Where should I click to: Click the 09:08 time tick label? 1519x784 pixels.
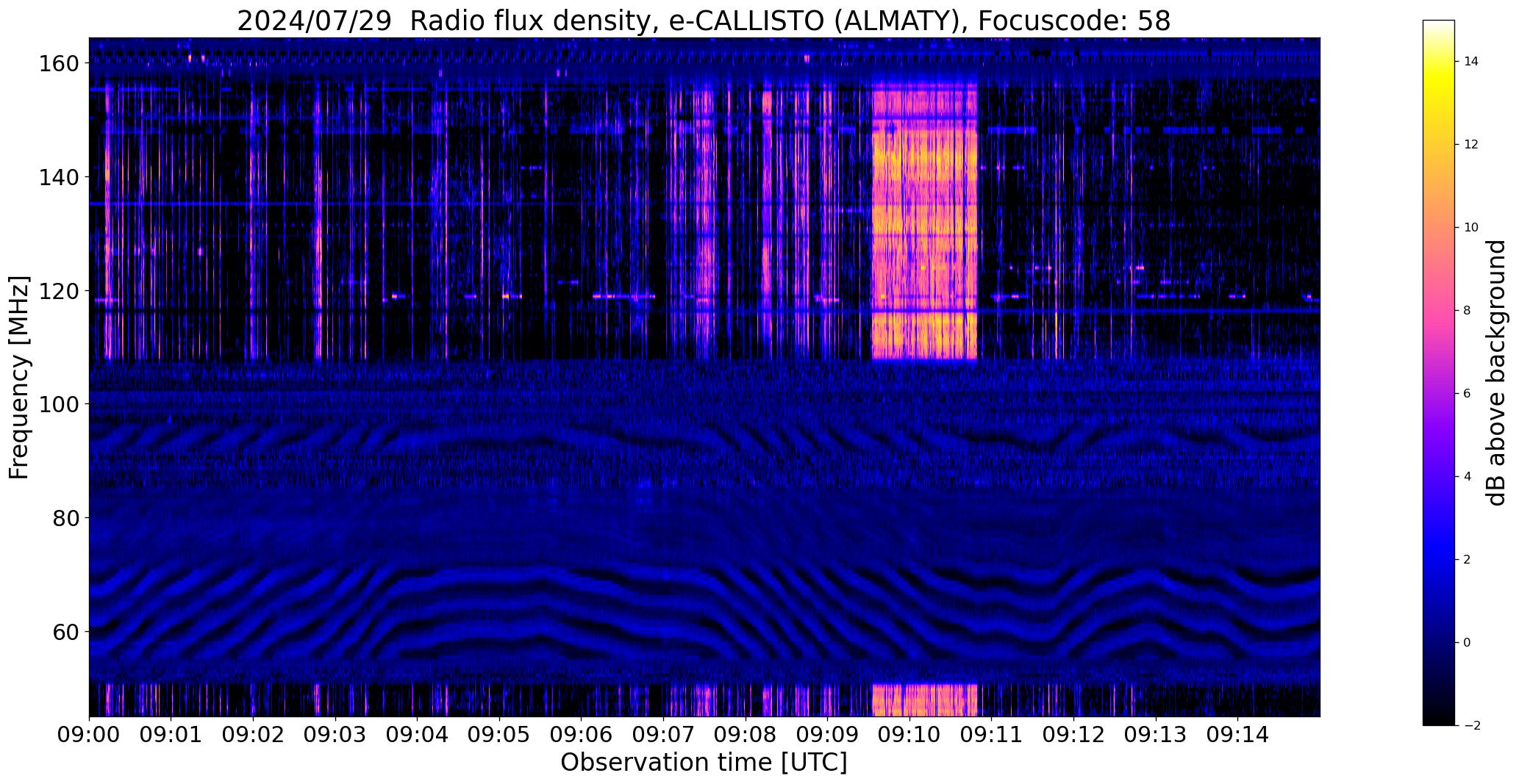tap(746, 735)
